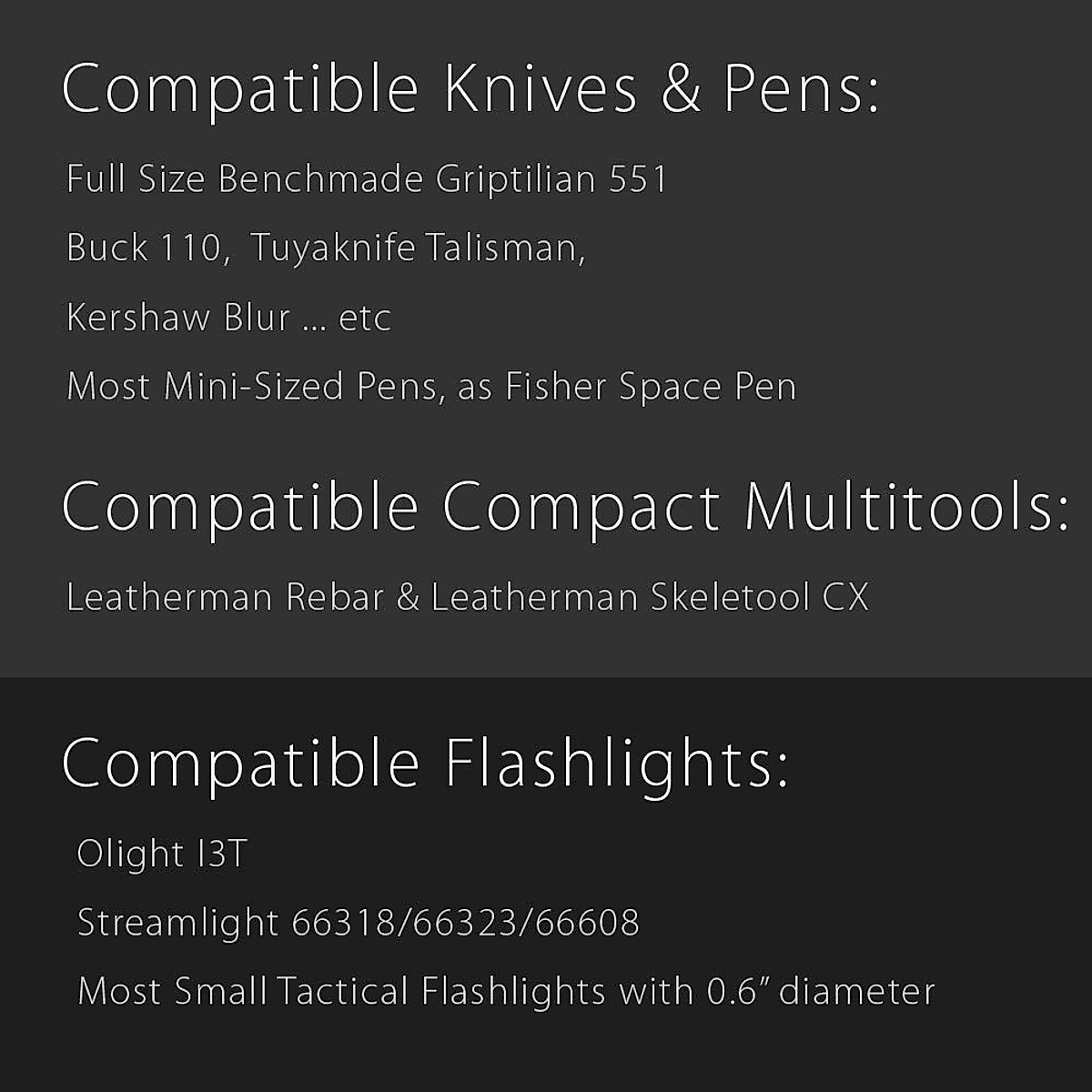Screen dimensions: 1092x1092
Task: Click the "Olight I3T" flashlight line
Action: coord(162,854)
